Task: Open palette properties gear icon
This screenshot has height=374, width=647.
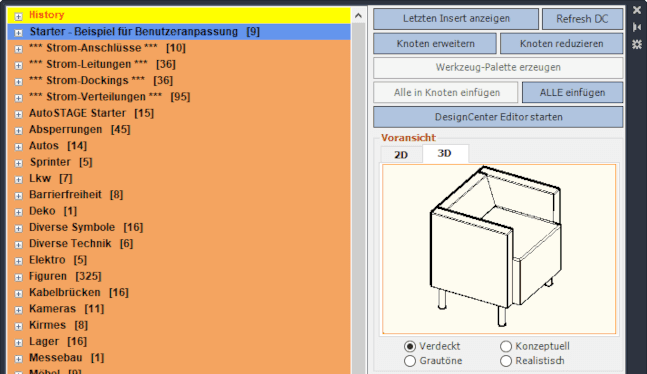Action: [637, 44]
